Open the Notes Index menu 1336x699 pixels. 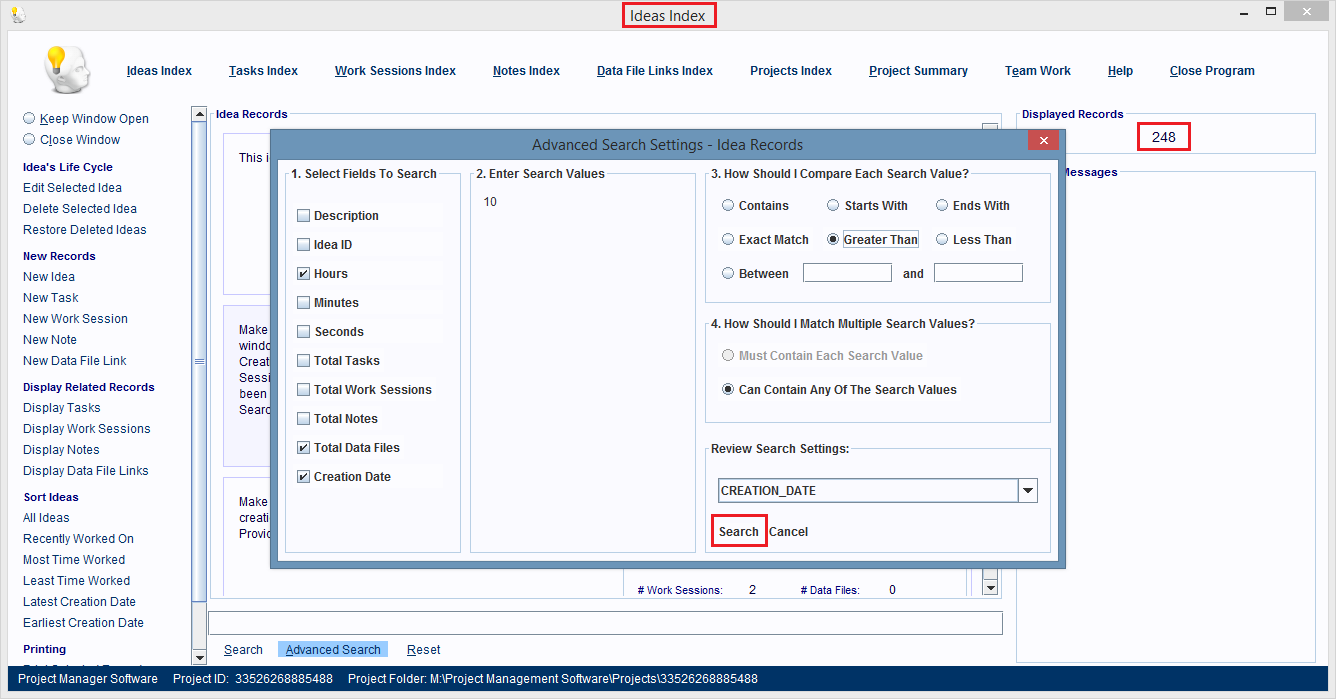526,71
